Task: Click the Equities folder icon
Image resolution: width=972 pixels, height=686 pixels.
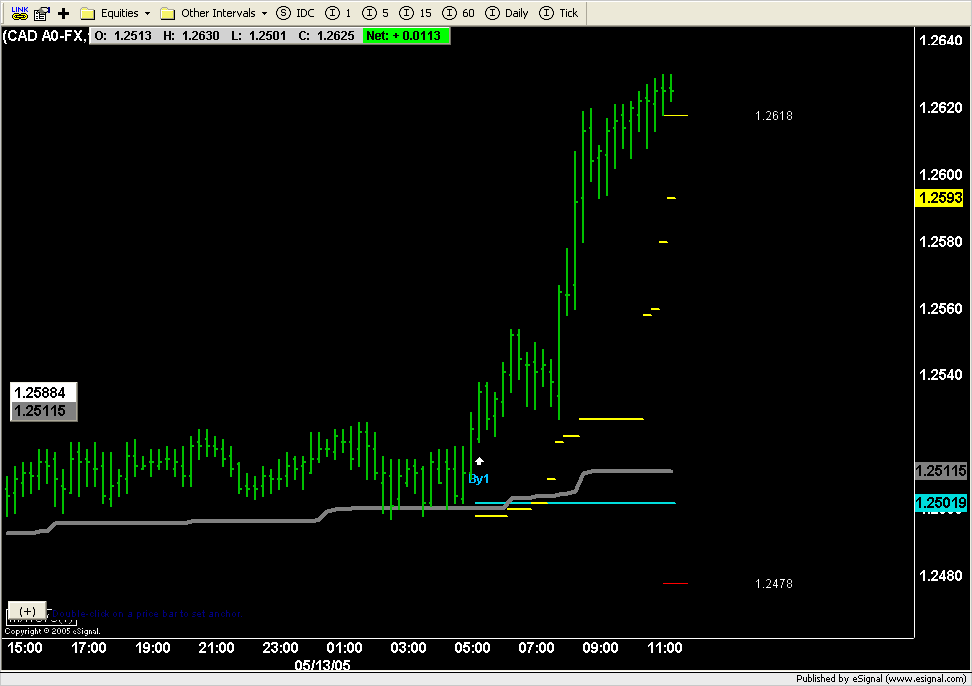Action: 87,14
